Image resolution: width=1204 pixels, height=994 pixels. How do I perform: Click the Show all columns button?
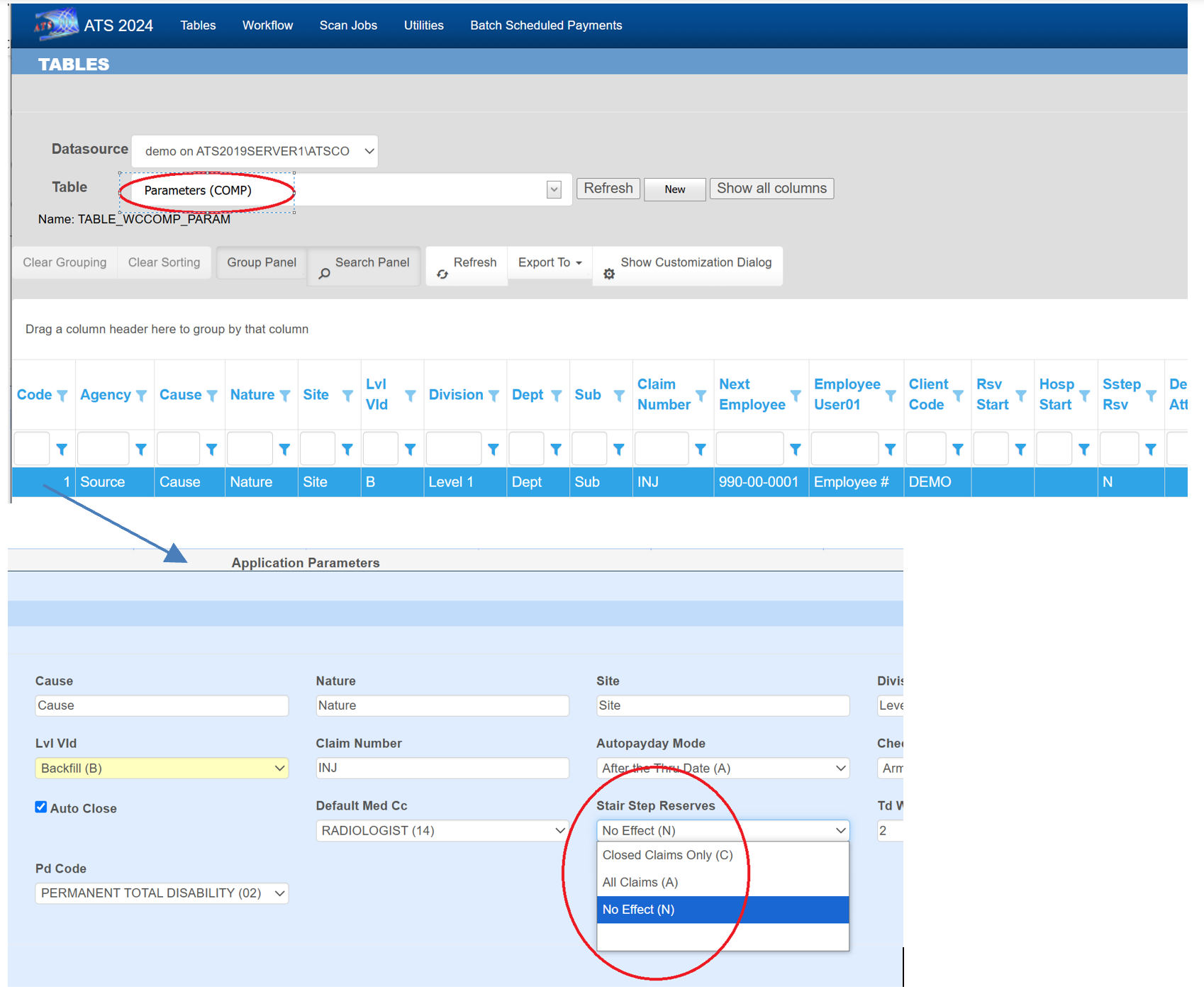(771, 189)
